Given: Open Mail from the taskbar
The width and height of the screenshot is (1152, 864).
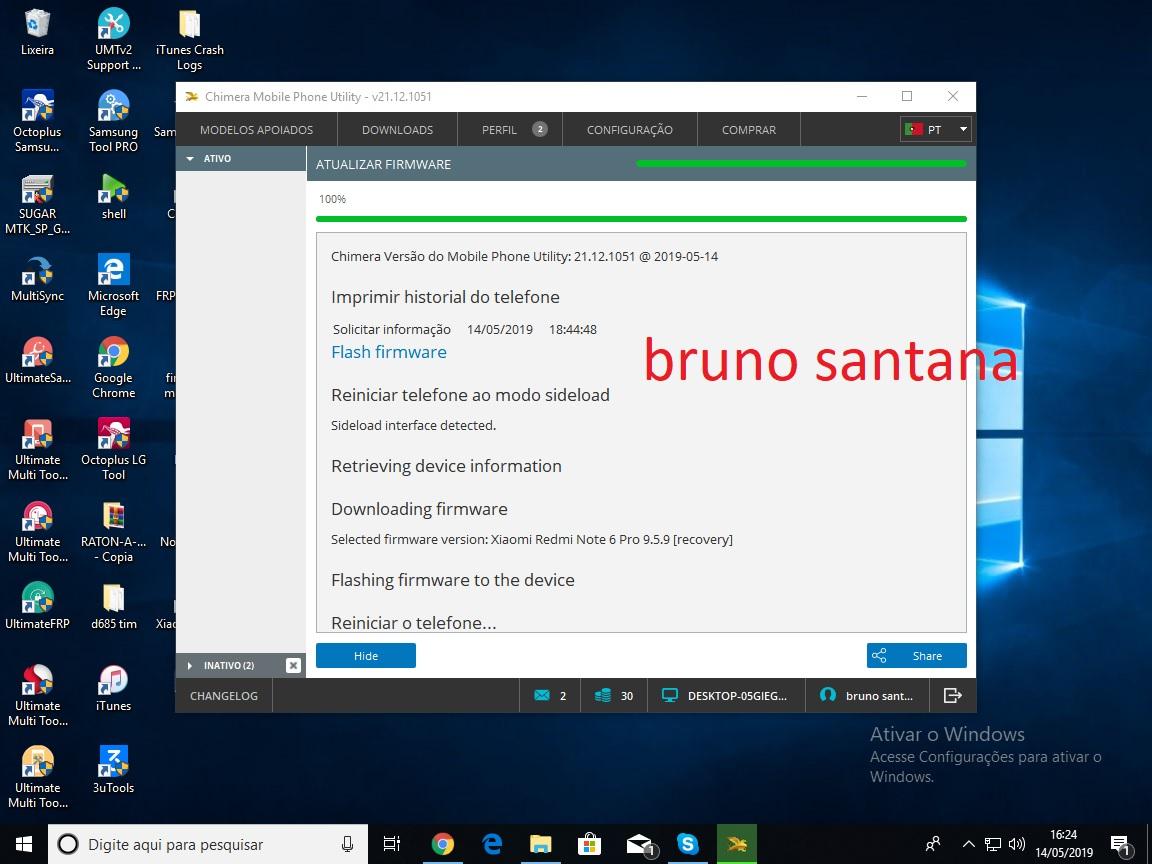Looking at the screenshot, I should point(639,844).
